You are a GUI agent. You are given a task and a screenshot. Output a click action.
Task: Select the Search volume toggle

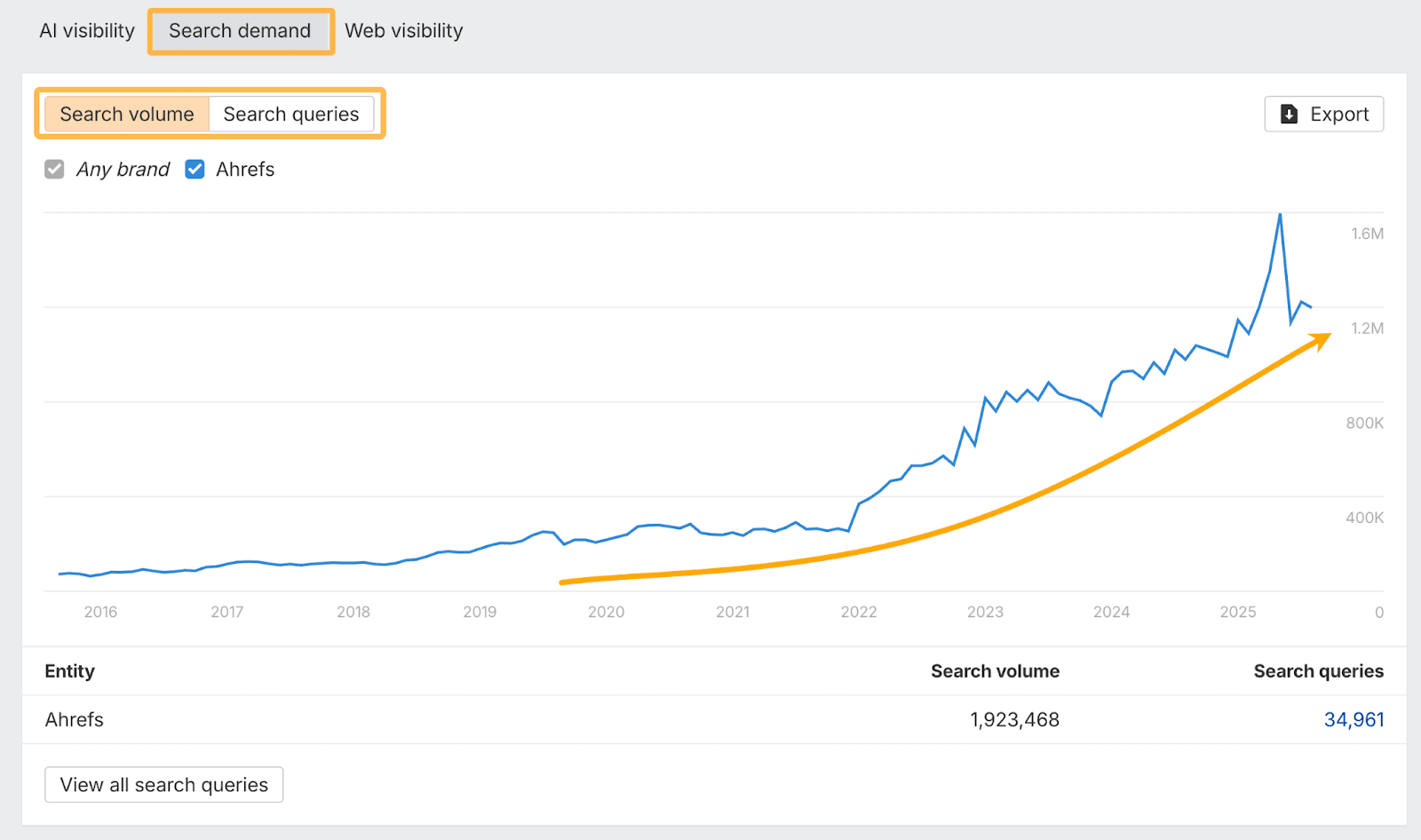(126, 114)
